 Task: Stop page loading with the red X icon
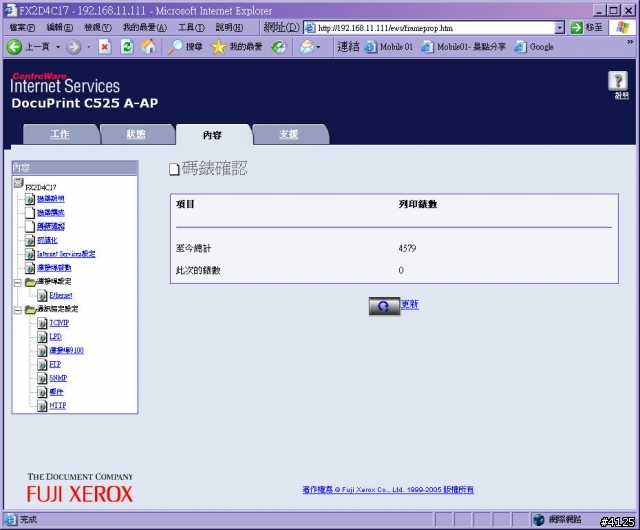point(105,47)
